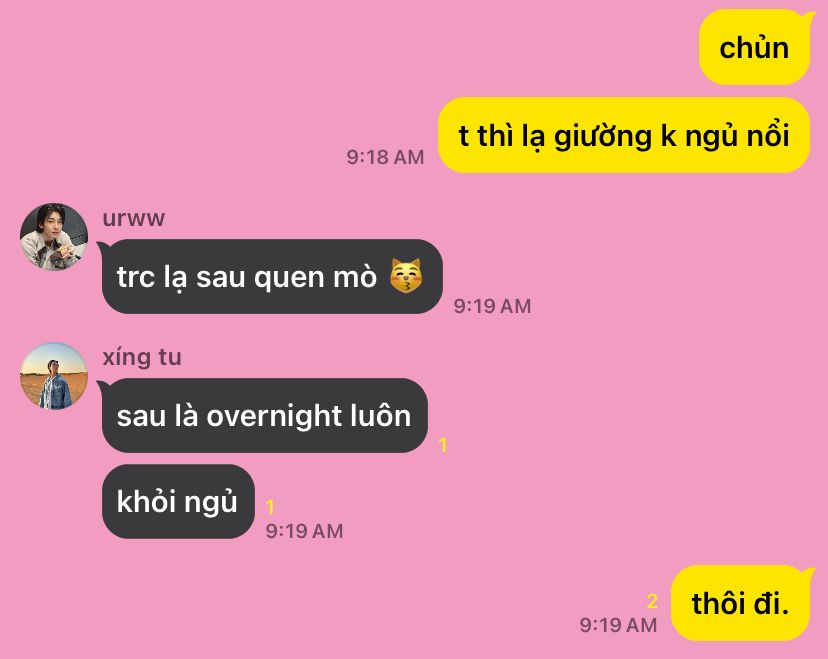Tap the 'khỏi ngủ' message bubble
The height and width of the screenshot is (659, 828).
(x=178, y=501)
